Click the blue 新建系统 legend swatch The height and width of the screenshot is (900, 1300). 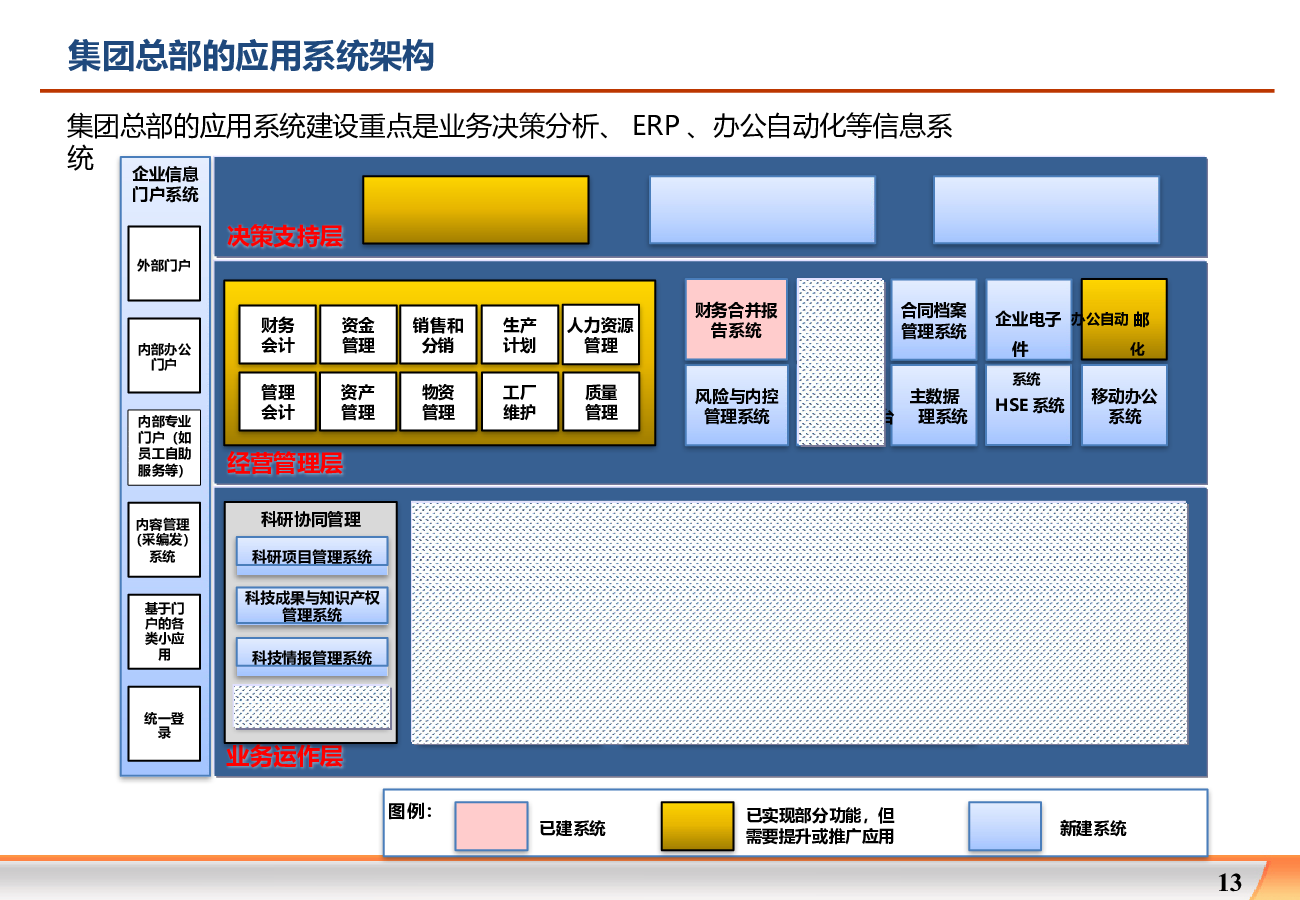1005,827
